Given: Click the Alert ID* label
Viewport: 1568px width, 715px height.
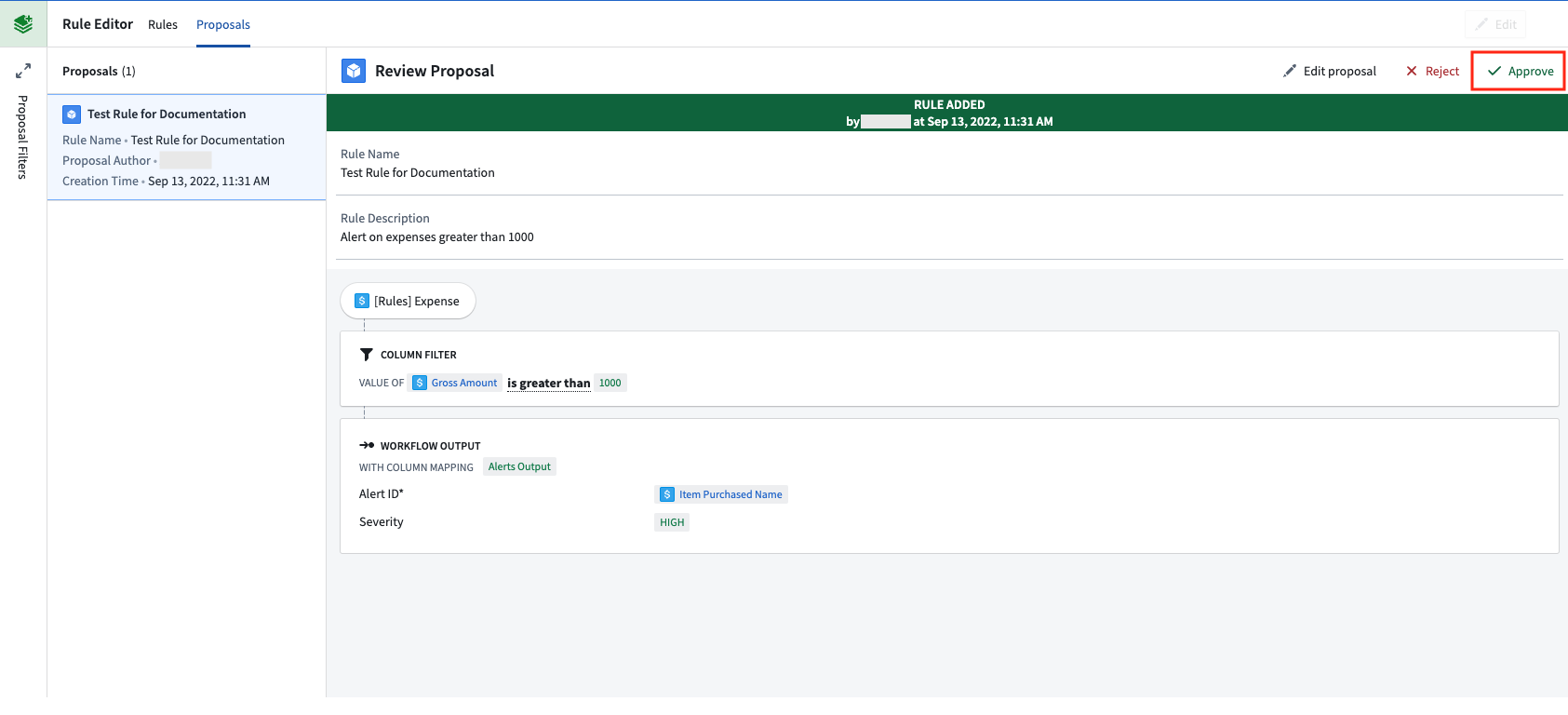Looking at the screenshot, I should 382,494.
